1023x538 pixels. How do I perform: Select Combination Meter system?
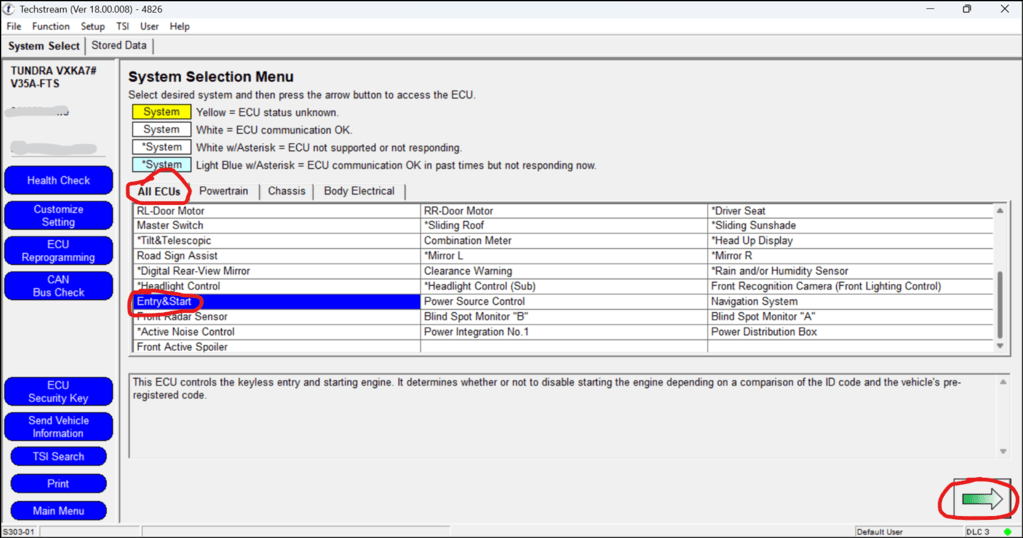564,241
